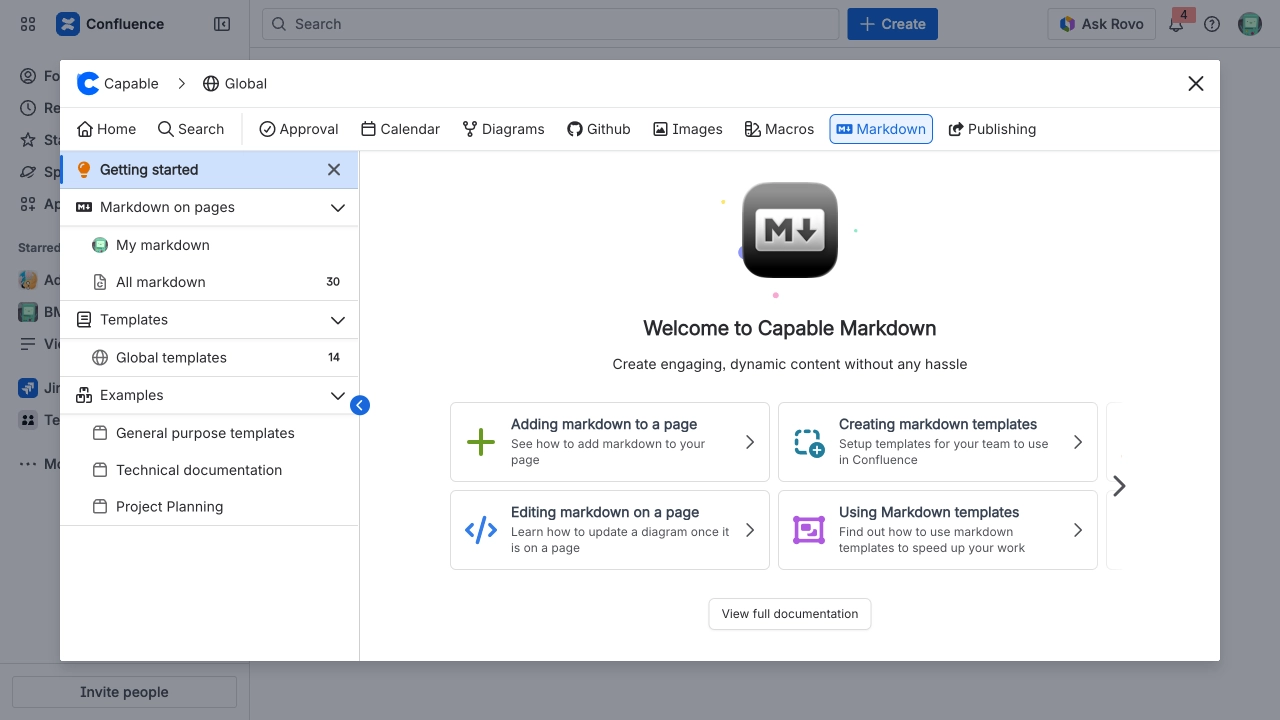Open the Search tab in Capable
This screenshot has width=1280, height=720.
coord(191,129)
